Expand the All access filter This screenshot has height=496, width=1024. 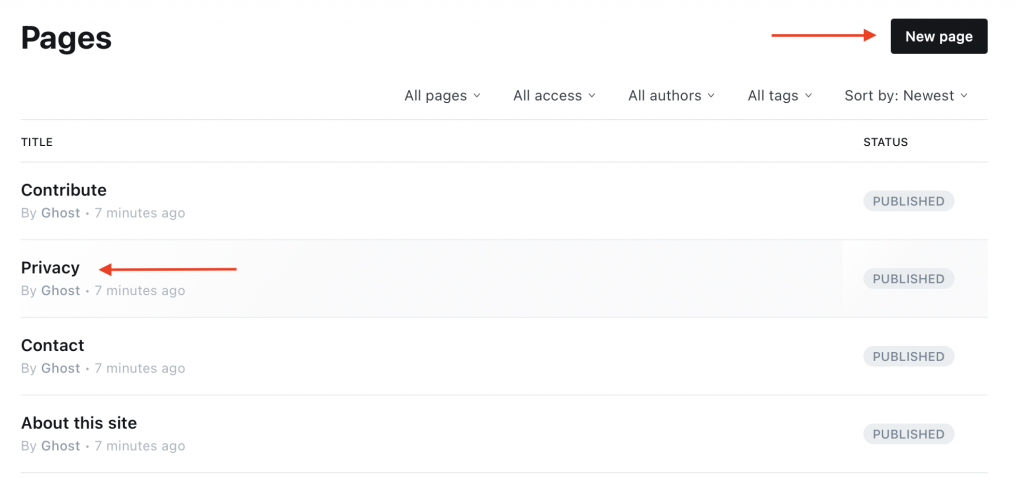point(554,96)
